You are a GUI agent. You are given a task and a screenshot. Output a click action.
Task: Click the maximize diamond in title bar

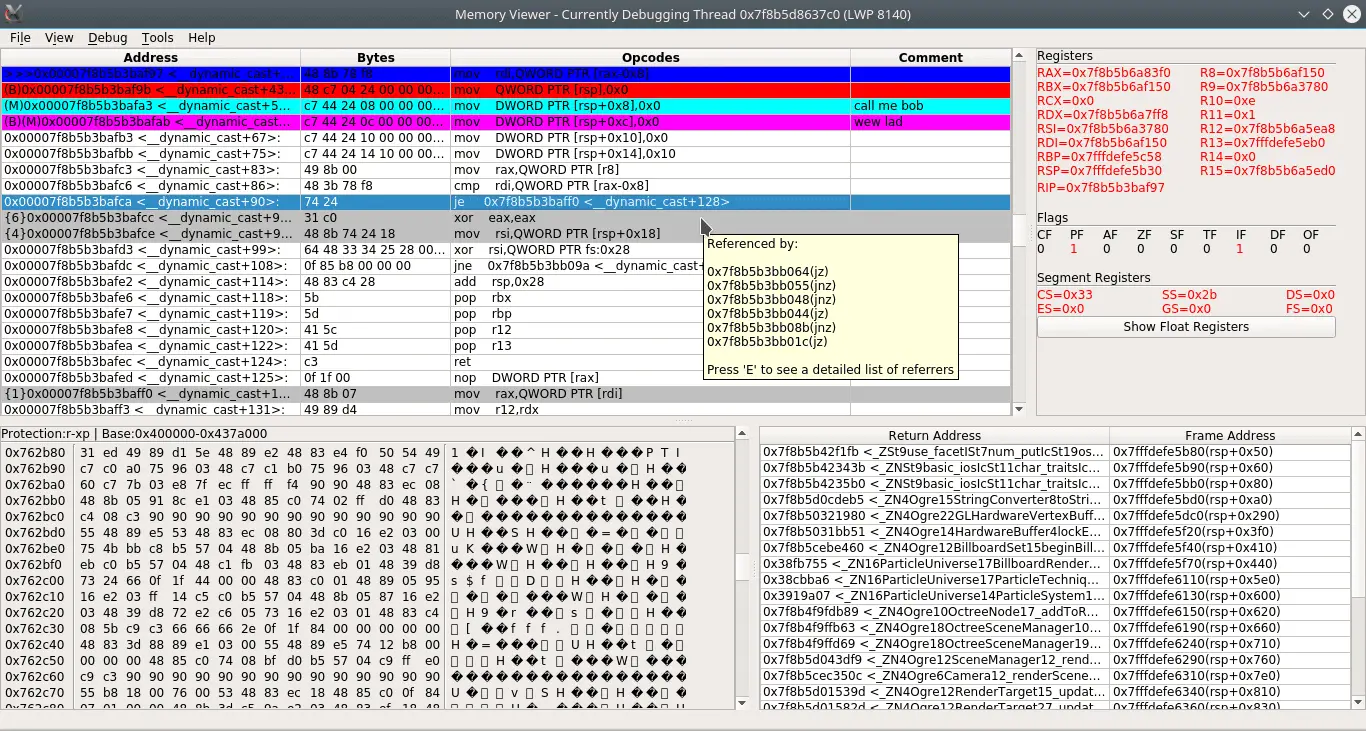1328,14
